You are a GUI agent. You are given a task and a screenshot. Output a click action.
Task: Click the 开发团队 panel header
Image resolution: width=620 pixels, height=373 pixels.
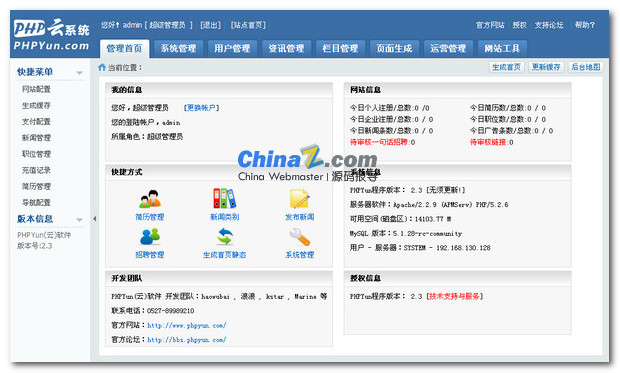click(x=219, y=278)
